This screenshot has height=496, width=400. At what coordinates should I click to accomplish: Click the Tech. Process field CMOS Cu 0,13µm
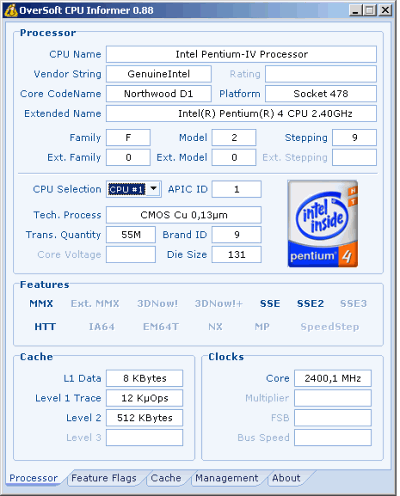(x=184, y=215)
